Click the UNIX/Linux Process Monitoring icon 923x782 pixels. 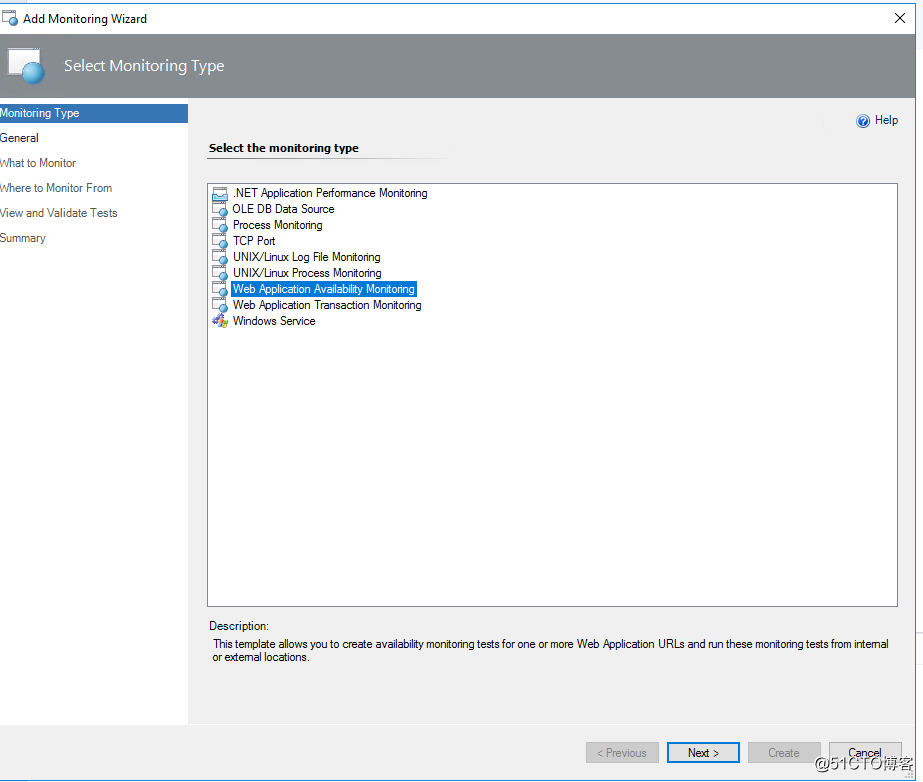coord(220,273)
